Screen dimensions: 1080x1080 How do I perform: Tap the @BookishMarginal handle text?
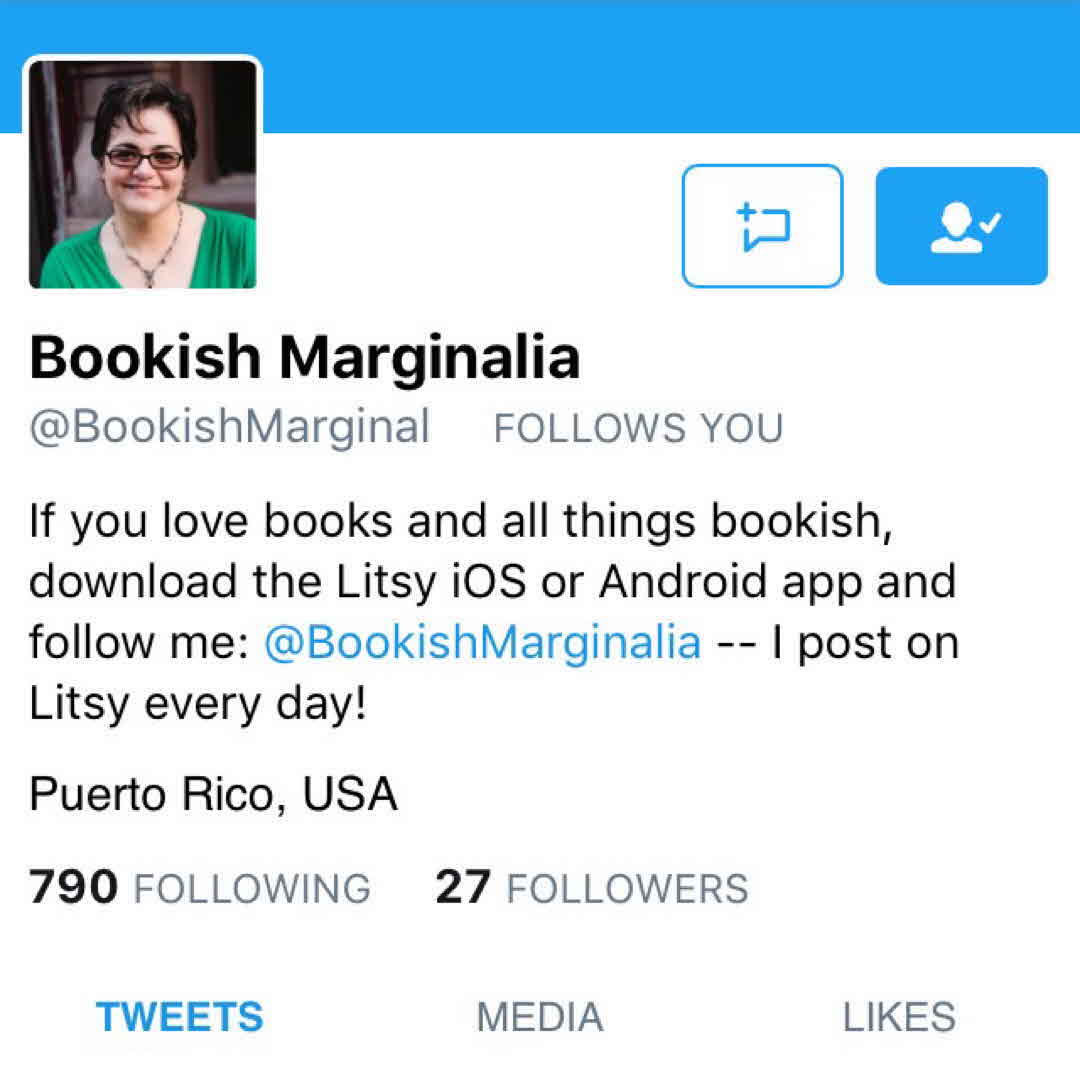tap(229, 426)
